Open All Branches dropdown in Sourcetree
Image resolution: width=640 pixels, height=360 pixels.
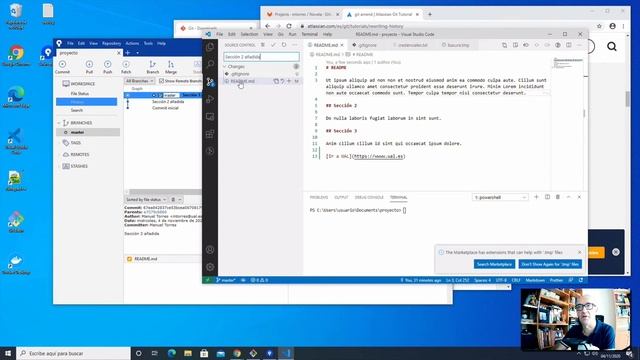[x=140, y=81]
